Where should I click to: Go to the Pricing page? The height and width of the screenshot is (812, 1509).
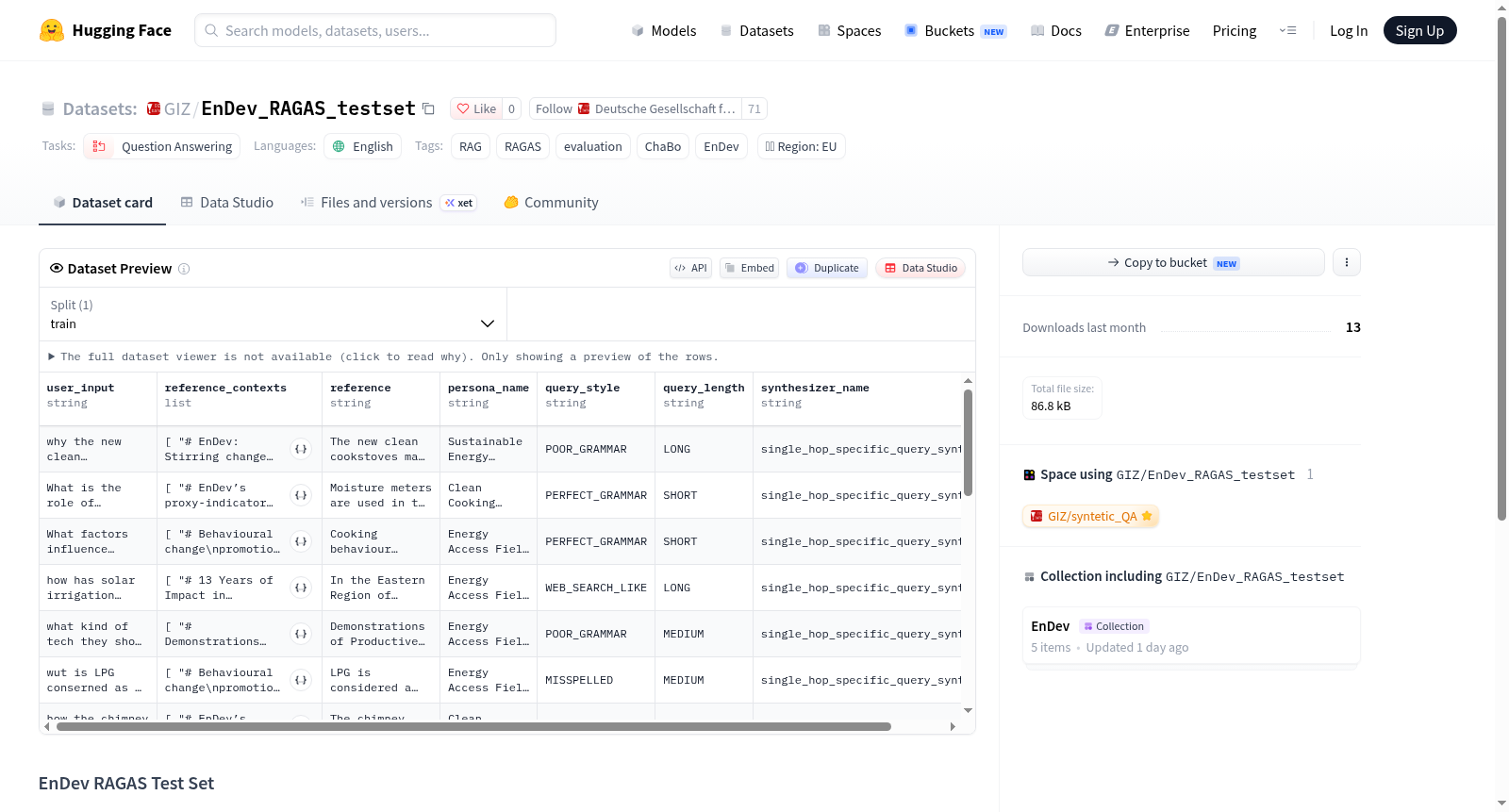click(x=1235, y=30)
